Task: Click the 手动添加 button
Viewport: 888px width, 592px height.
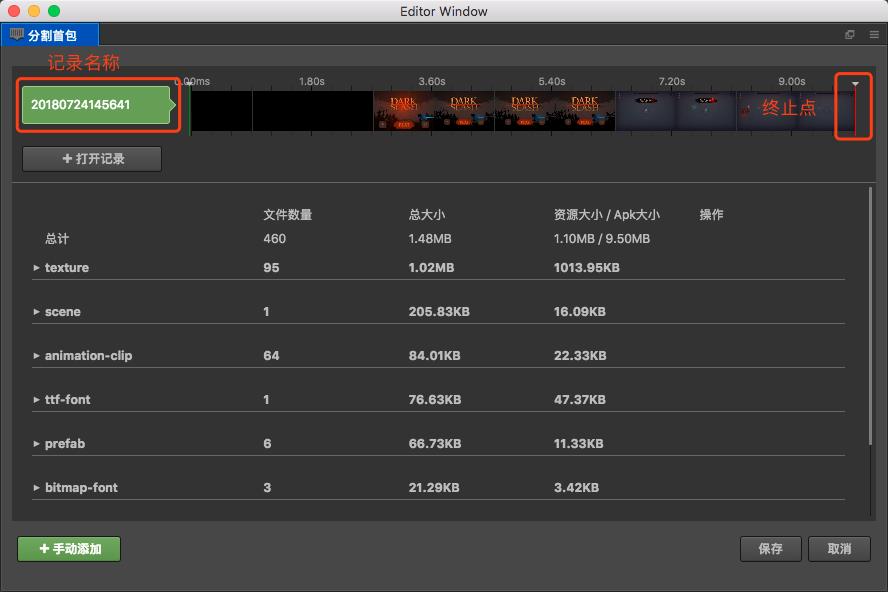Action: (69, 549)
